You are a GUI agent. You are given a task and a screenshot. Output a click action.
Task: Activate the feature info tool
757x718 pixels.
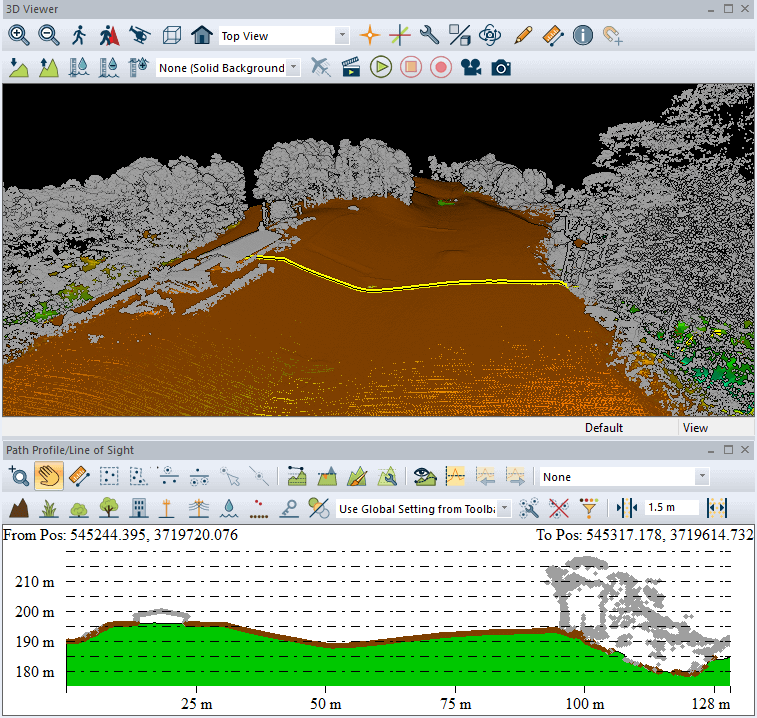(583, 36)
